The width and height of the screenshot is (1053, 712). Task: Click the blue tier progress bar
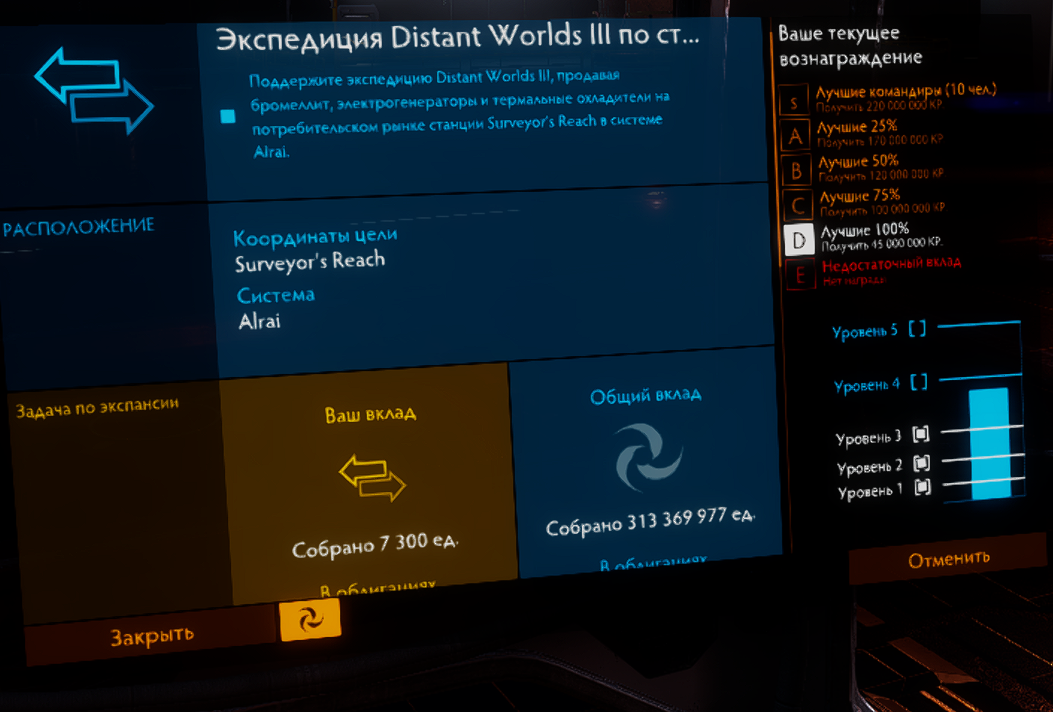(x=989, y=443)
